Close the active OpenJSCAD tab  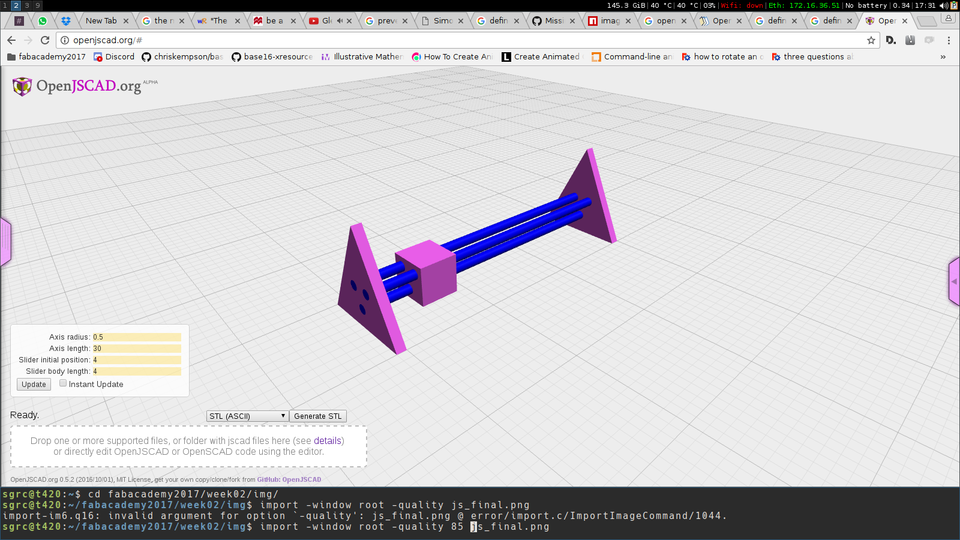905,21
